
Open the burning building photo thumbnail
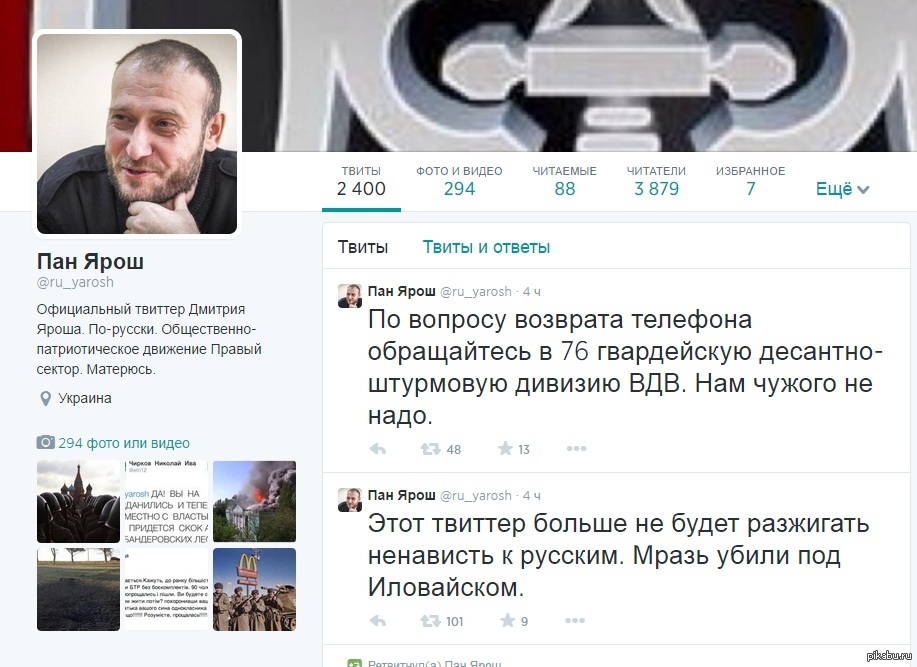click(254, 501)
